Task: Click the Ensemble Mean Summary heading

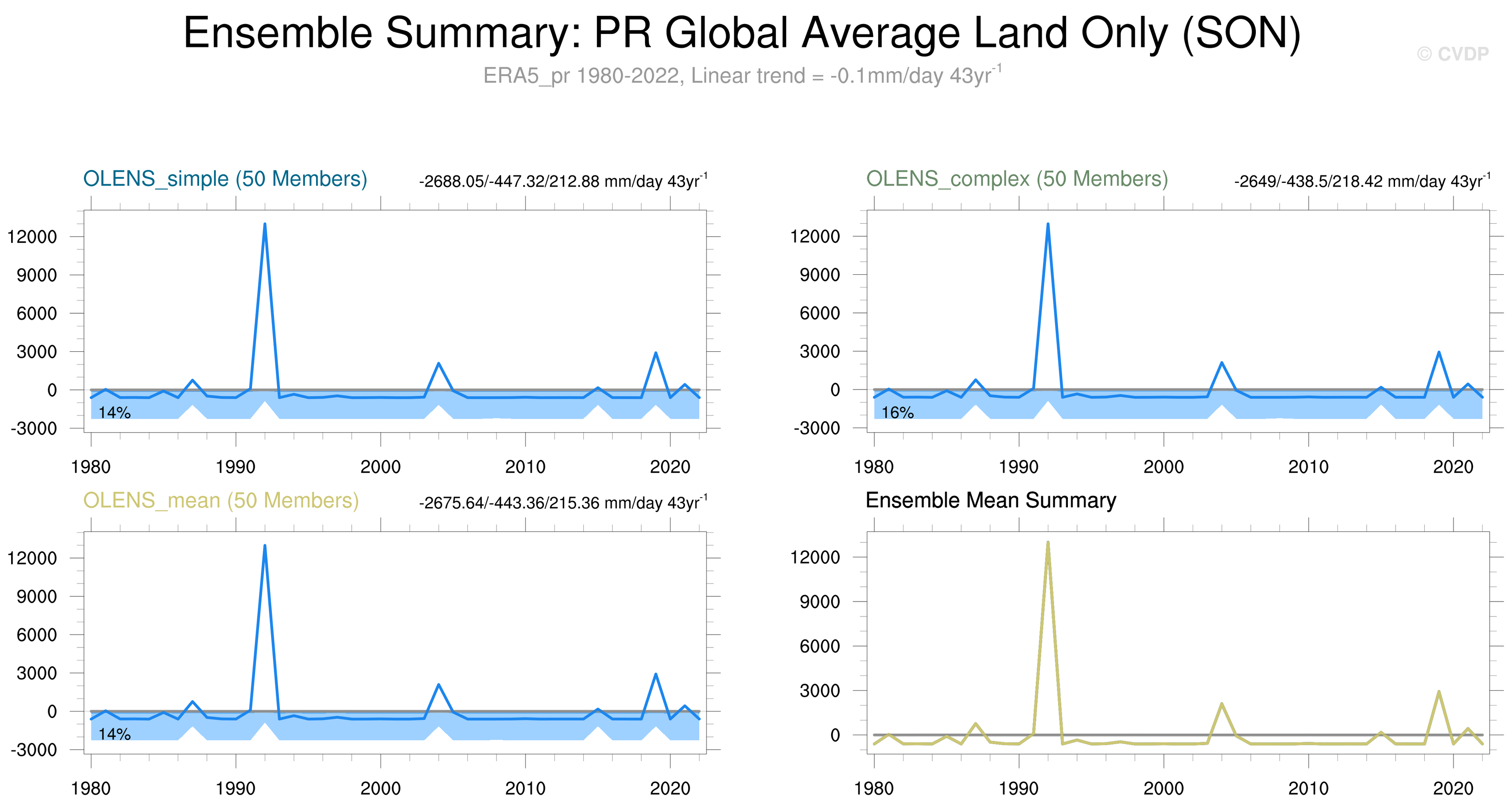Action: point(990,500)
